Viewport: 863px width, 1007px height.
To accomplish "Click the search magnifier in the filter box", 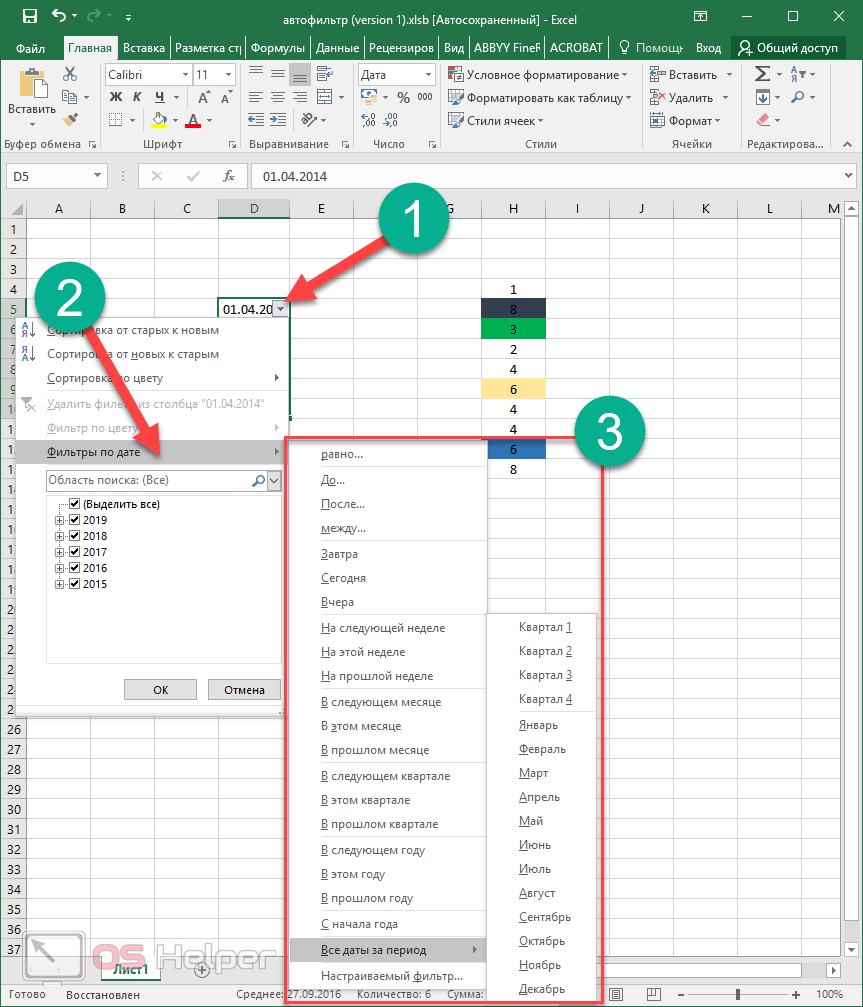I will click(258, 481).
